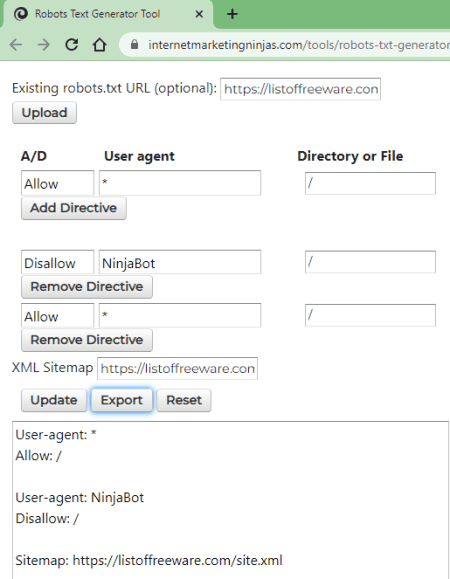The height and width of the screenshot is (579, 450).
Task: Click the XML Sitemap input field
Action: [177, 368]
